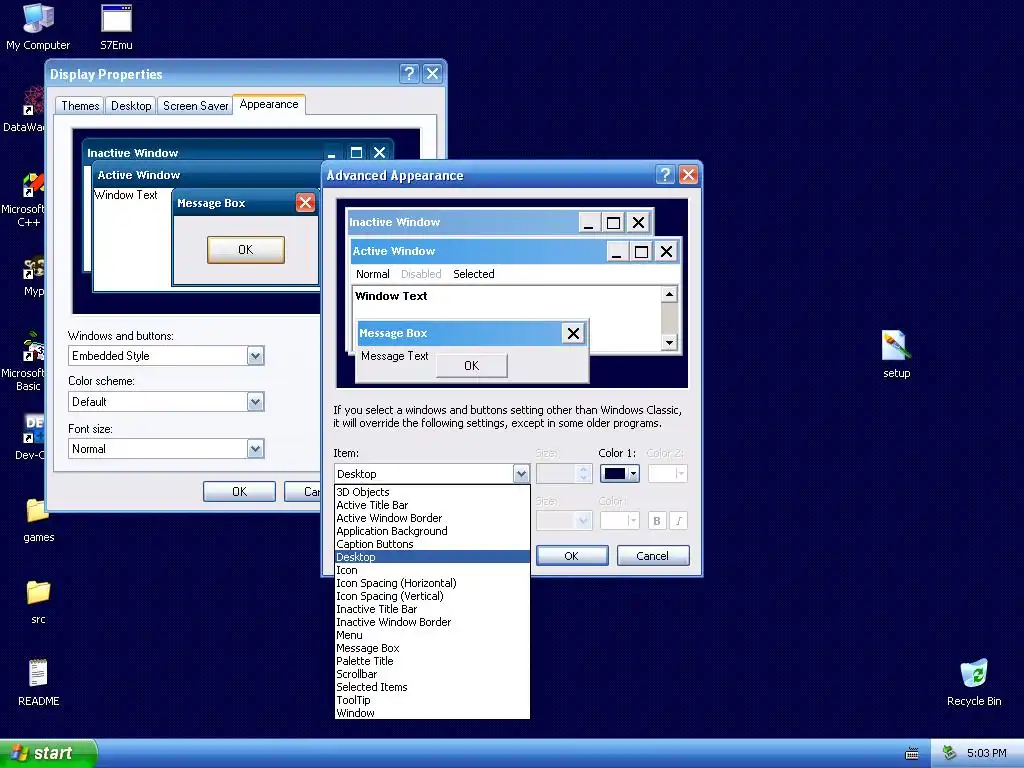
Task: Choose Inactive Window Border from the list
Action: click(432, 622)
